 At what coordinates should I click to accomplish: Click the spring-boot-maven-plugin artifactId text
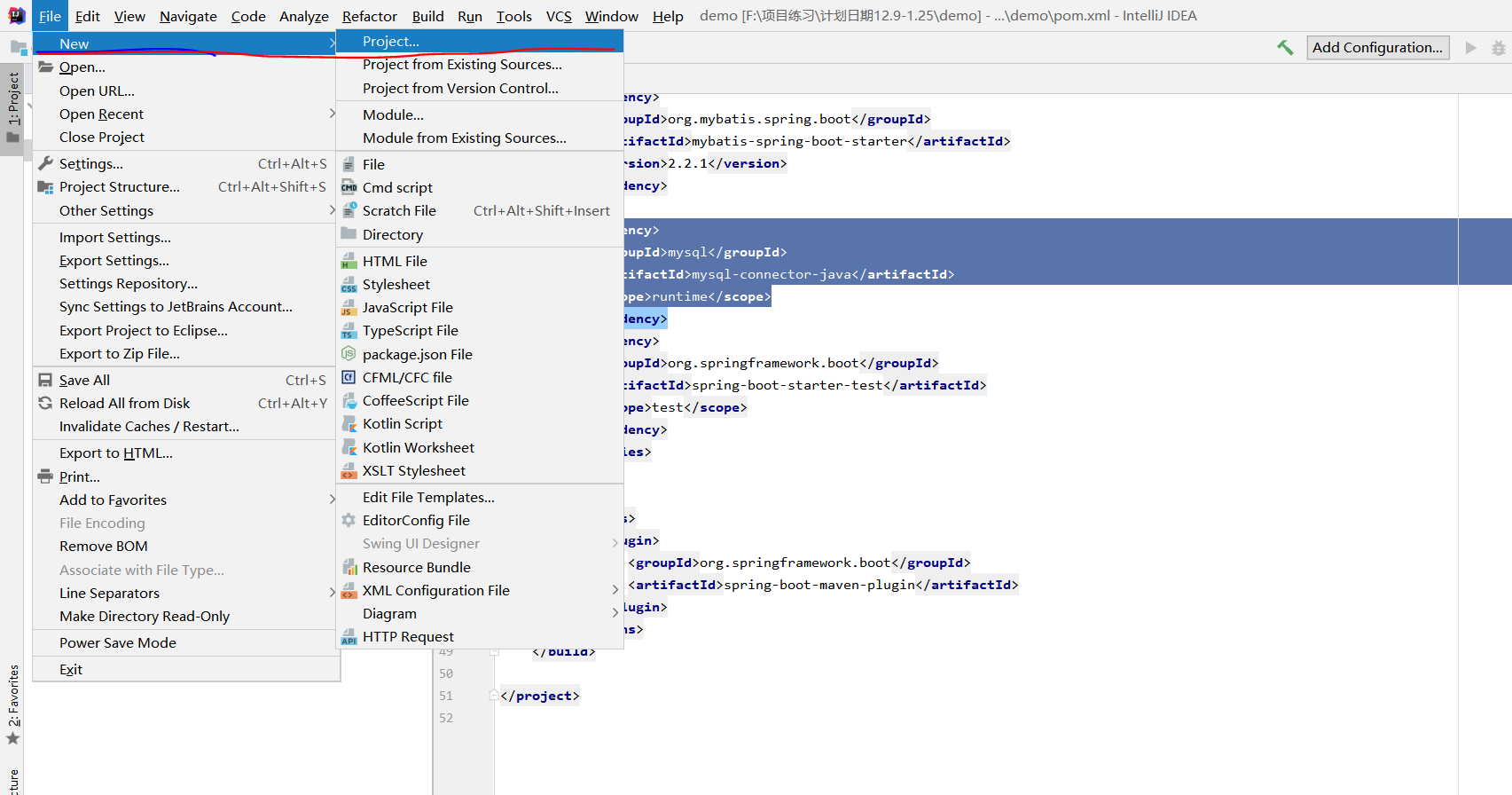(x=819, y=585)
